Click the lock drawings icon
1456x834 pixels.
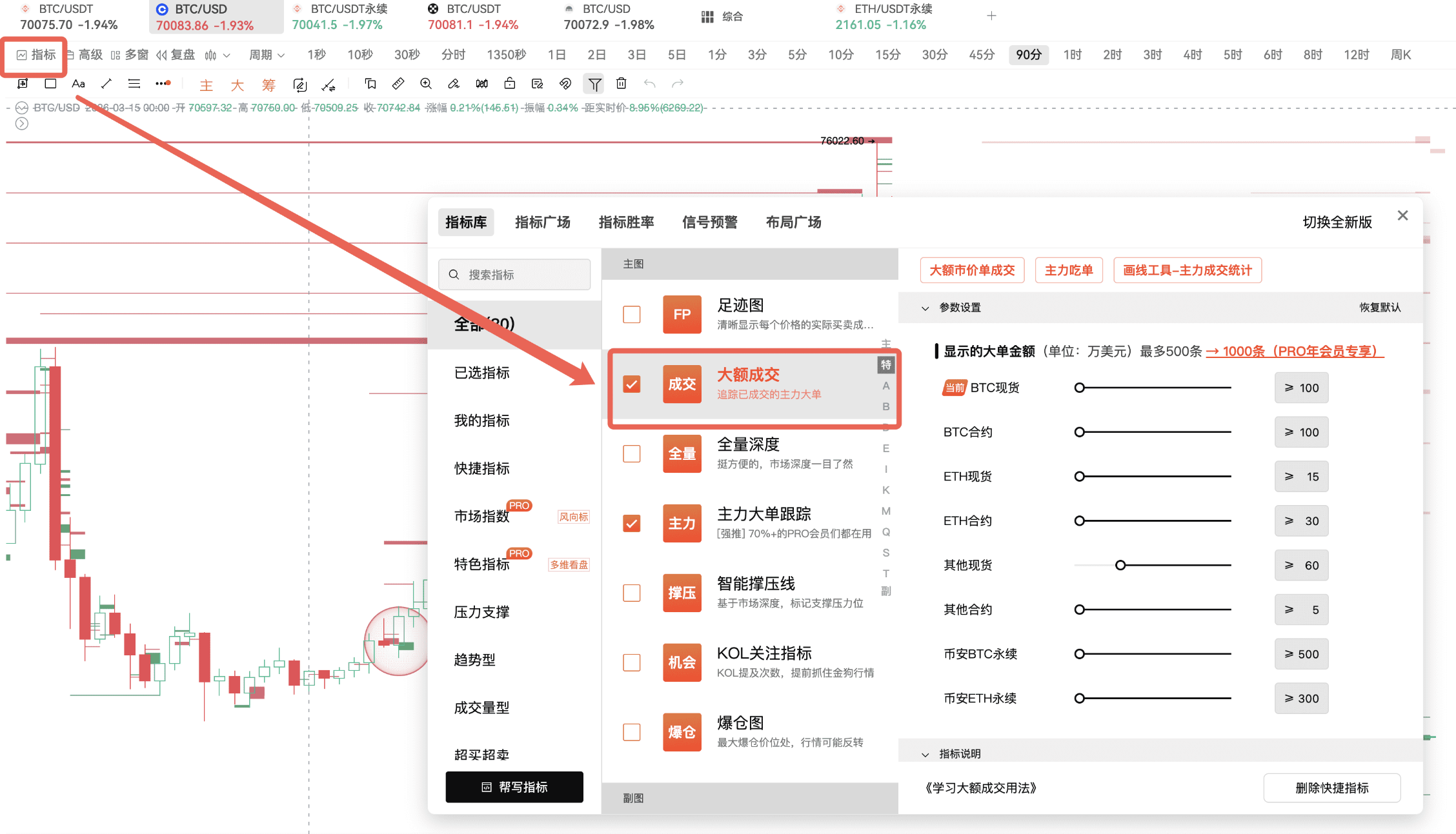[509, 84]
